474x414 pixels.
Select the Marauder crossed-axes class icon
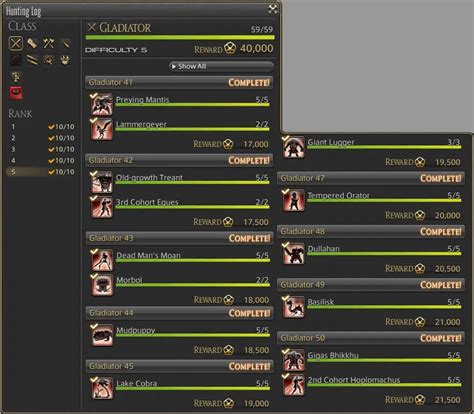[49, 43]
